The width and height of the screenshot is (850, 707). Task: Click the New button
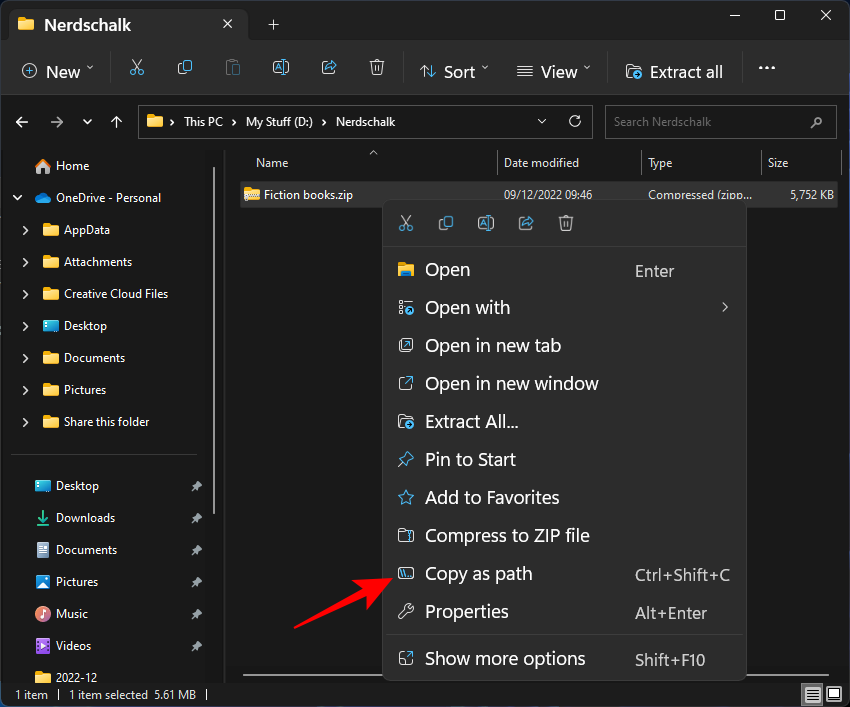56,71
